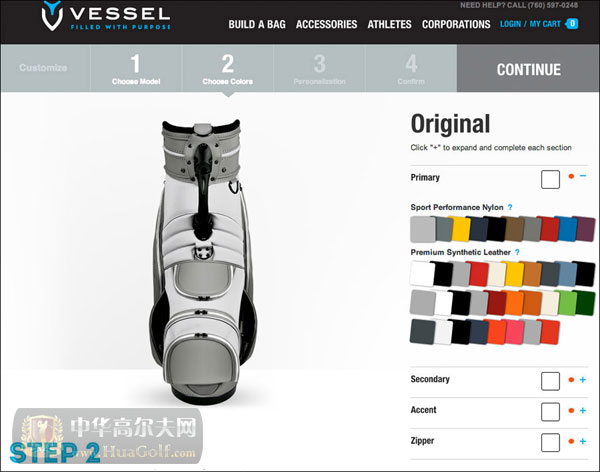Click the CONTINUE button

(x=528, y=69)
